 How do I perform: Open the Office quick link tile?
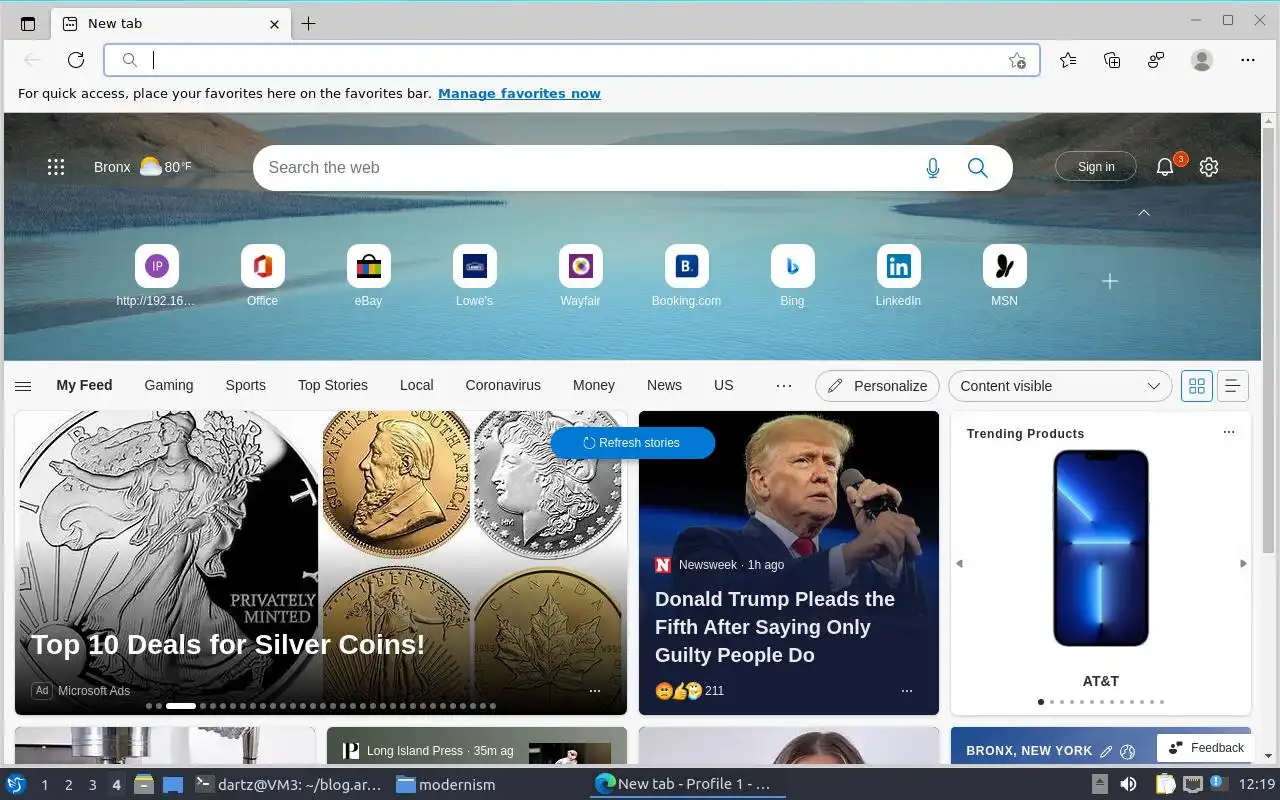[x=262, y=275]
